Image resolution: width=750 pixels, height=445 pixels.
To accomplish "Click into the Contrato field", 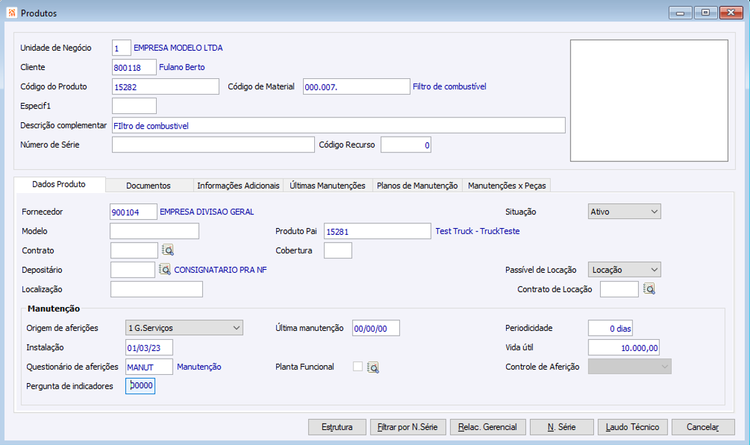I will (x=134, y=250).
